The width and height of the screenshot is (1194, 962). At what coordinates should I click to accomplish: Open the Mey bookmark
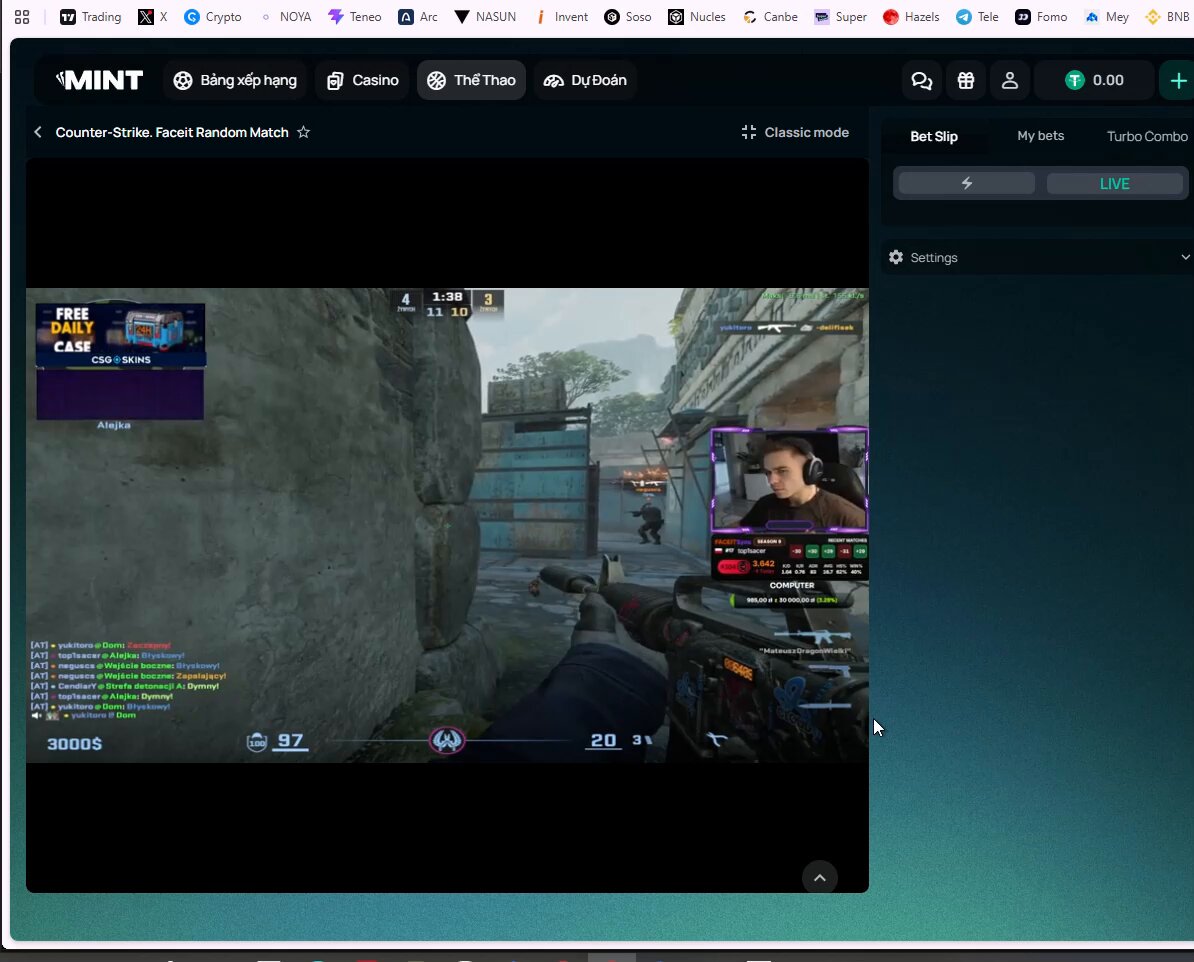pos(1106,17)
